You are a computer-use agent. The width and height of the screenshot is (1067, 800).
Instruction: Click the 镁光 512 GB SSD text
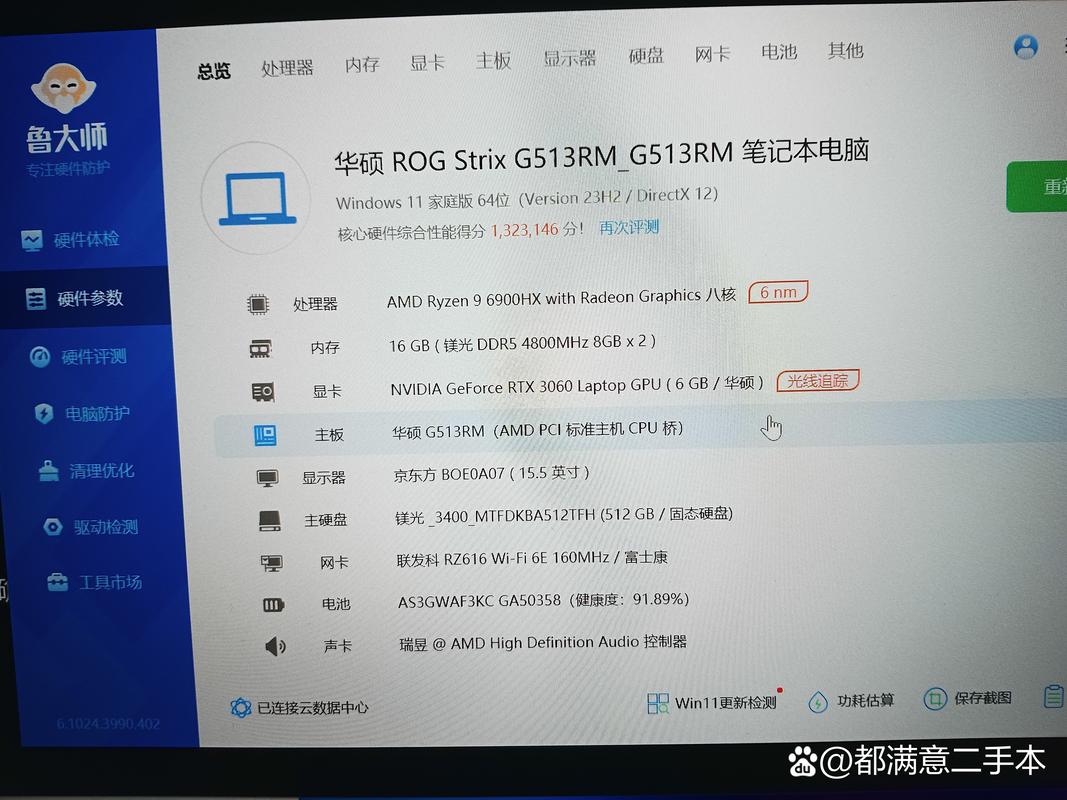563,516
